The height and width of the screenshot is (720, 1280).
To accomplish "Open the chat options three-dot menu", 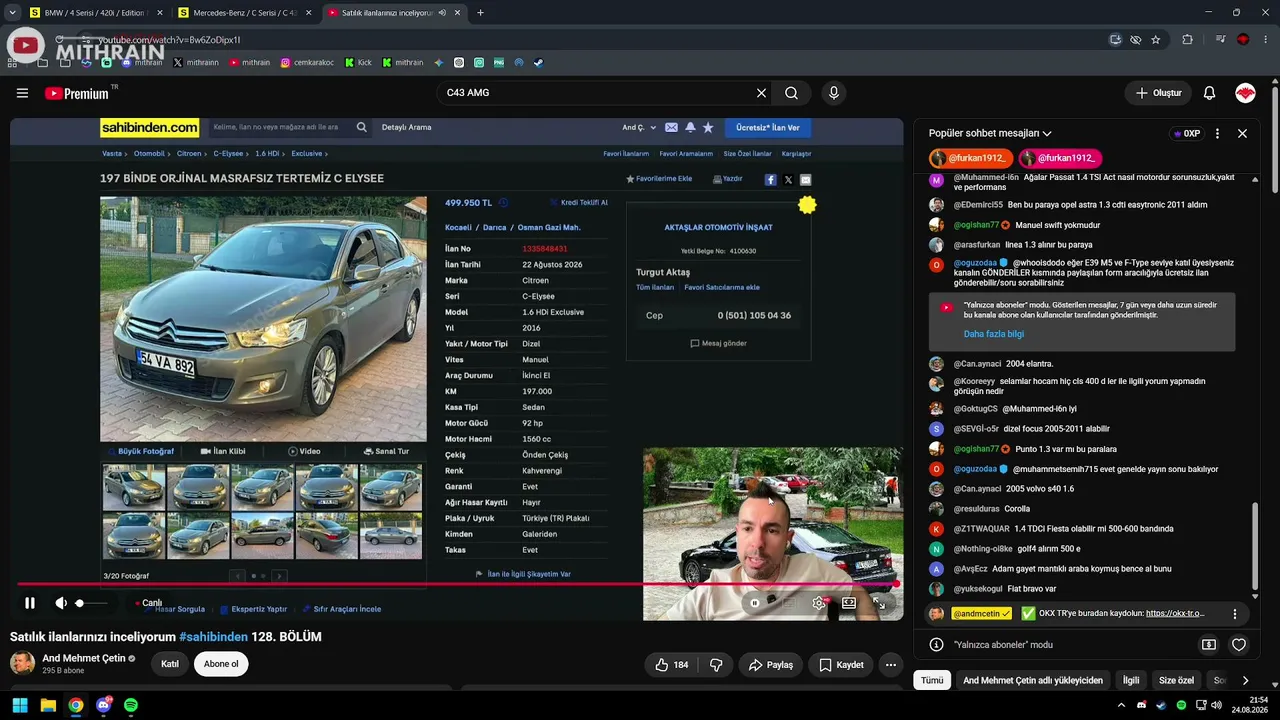I will coord(1217,133).
